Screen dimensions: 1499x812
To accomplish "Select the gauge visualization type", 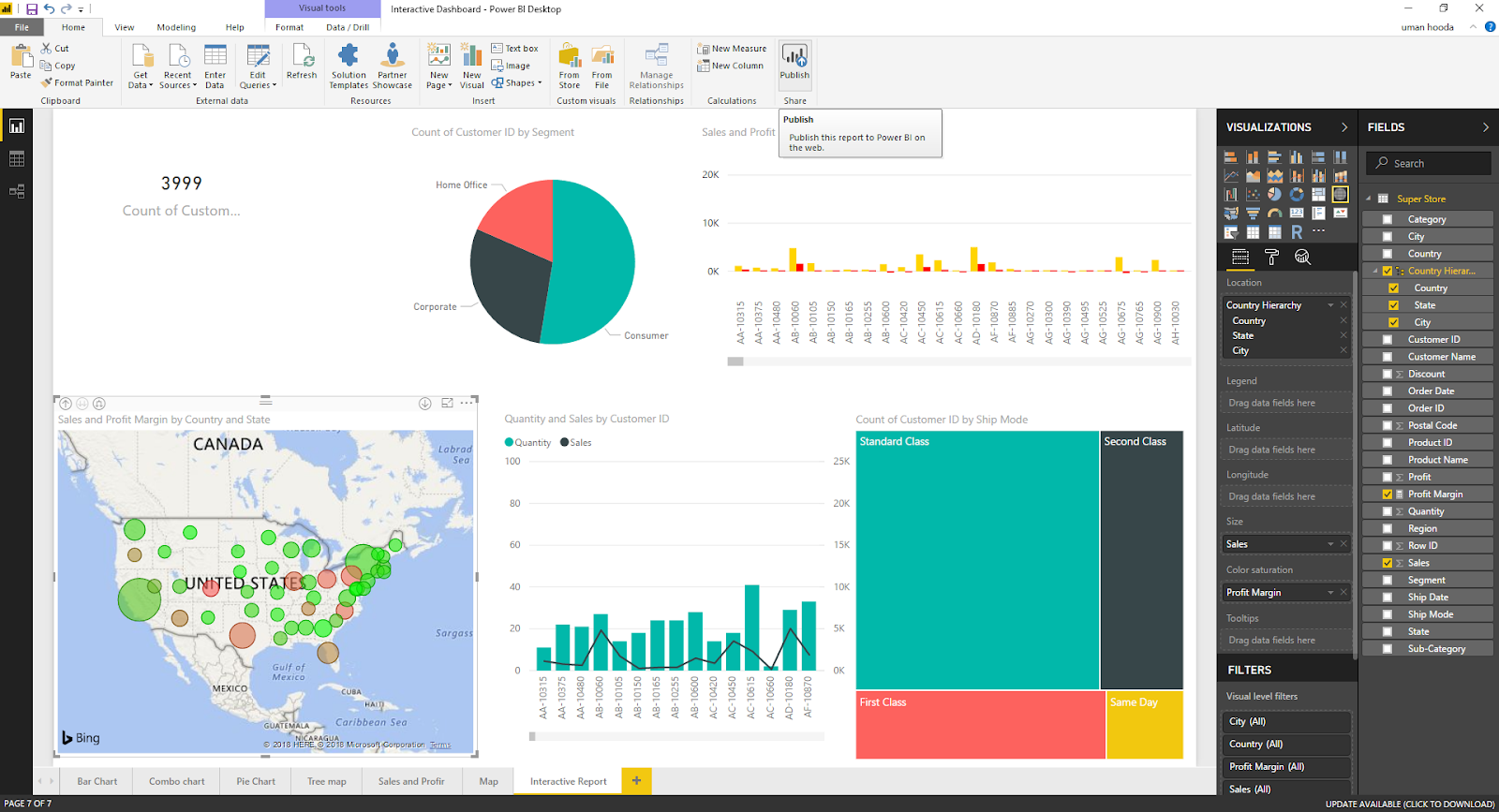I will pyautogui.click(x=1275, y=213).
